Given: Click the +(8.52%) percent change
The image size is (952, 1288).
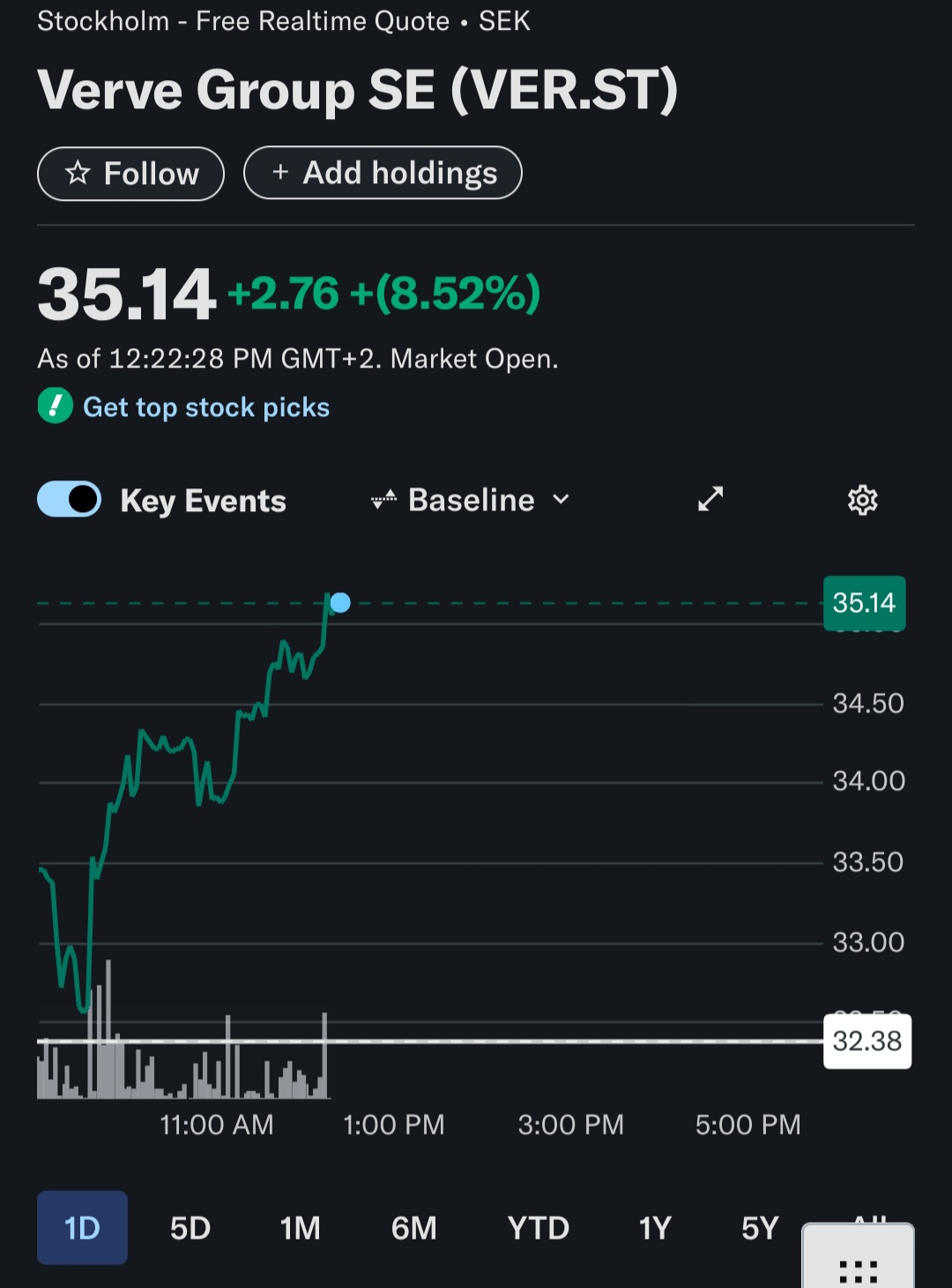Looking at the screenshot, I should [x=445, y=294].
